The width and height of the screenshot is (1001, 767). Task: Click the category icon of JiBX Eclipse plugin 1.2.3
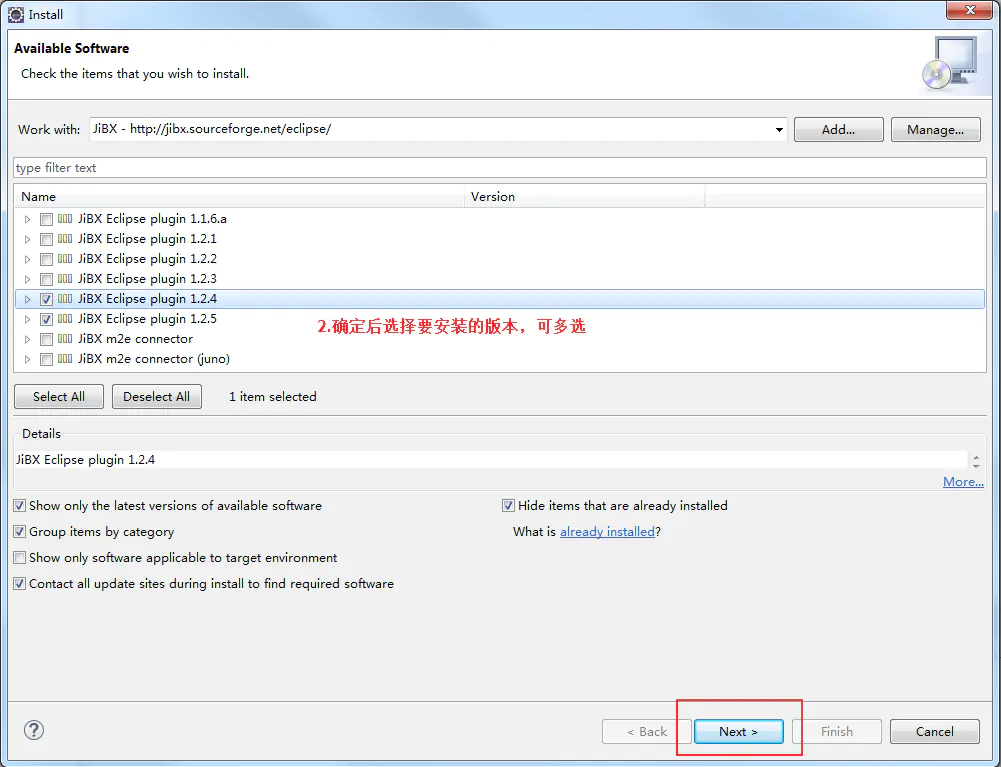click(x=65, y=278)
